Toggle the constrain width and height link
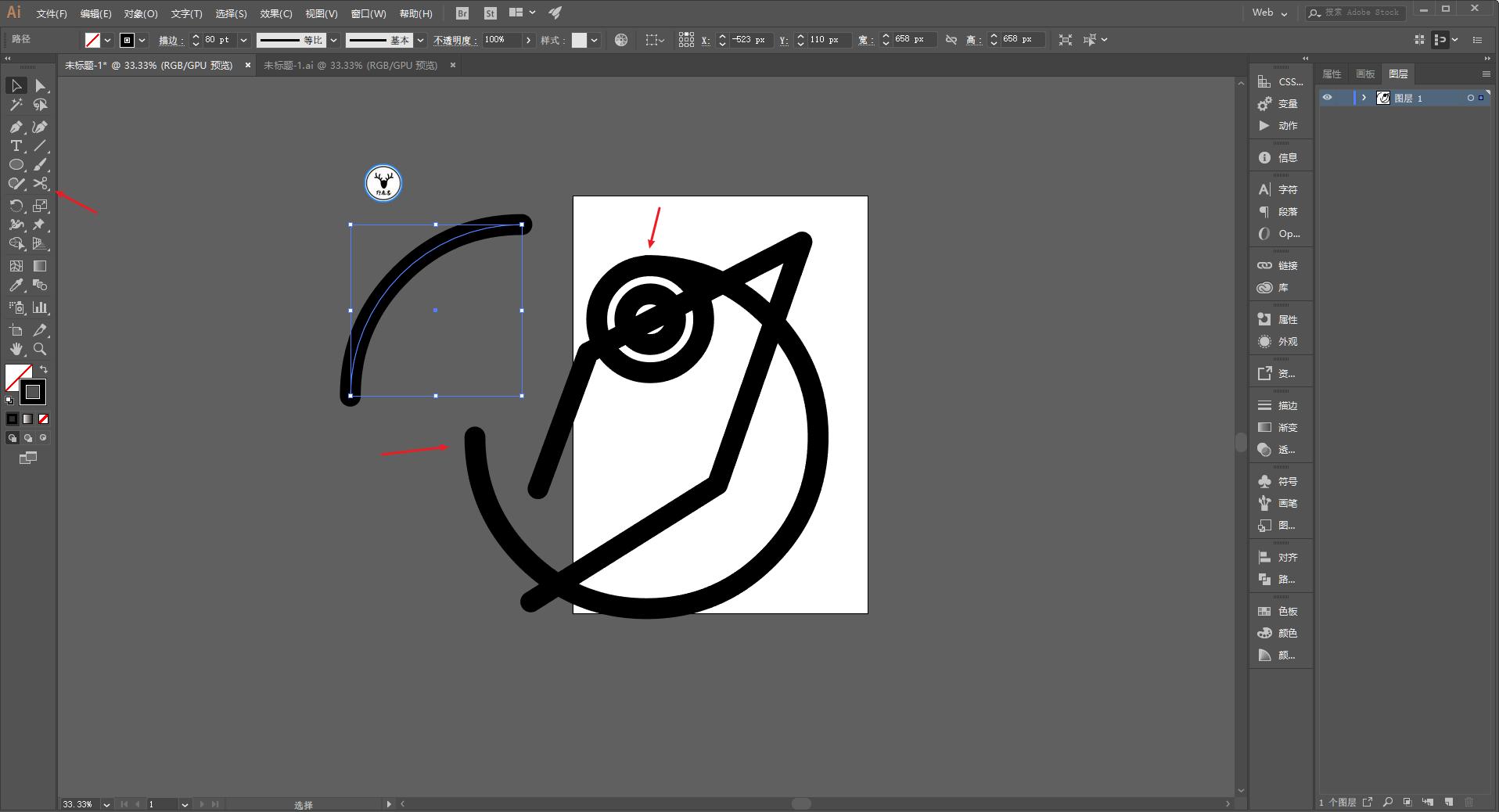This screenshot has width=1499, height=812. click(x=951, y=40)
